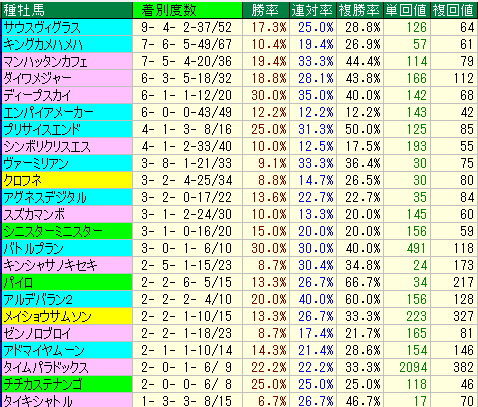Click スズカマンボ's 145 win return value
478x407 pixels.
(416, 214)
